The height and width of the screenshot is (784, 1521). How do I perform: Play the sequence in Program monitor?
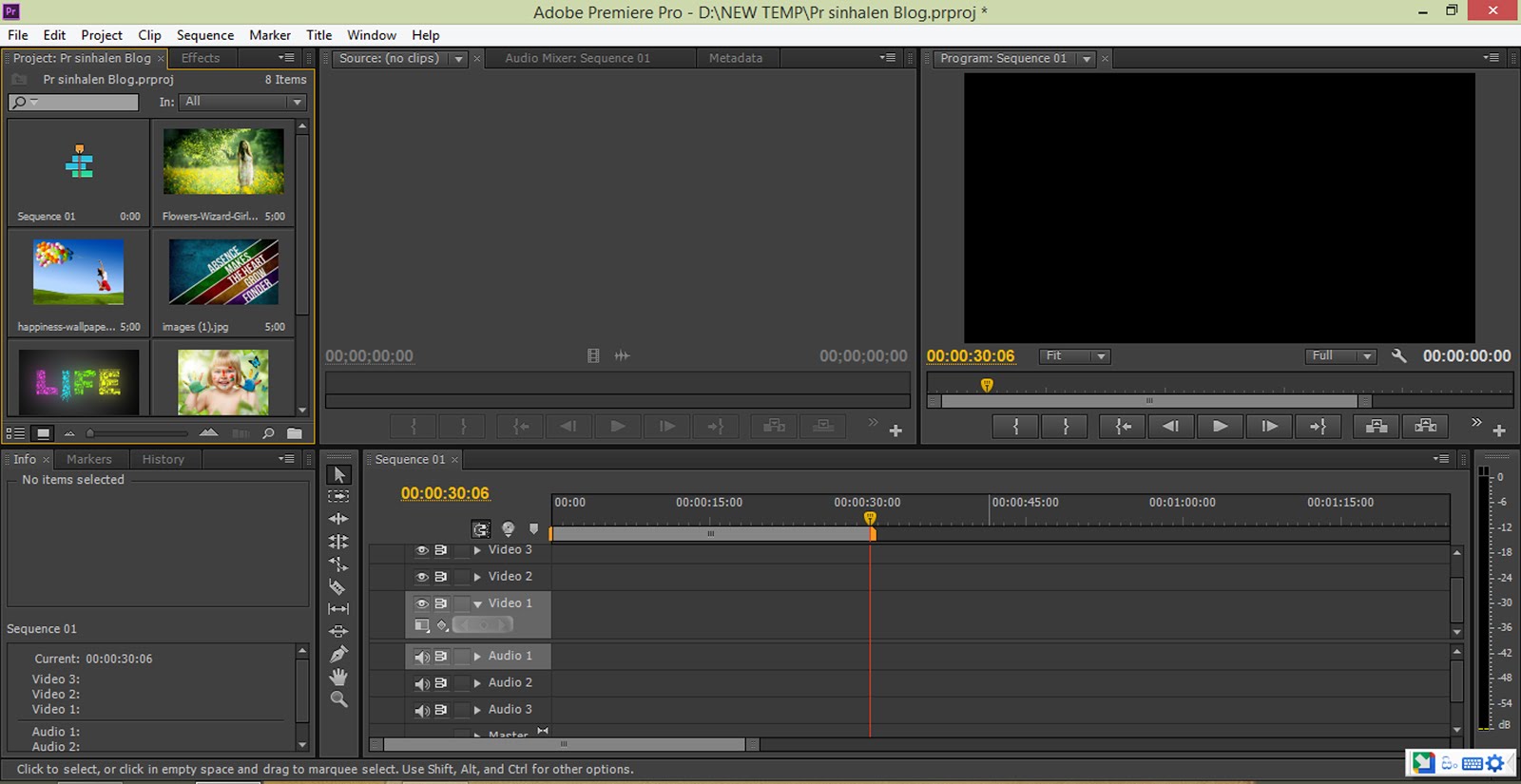[1220, 427]
